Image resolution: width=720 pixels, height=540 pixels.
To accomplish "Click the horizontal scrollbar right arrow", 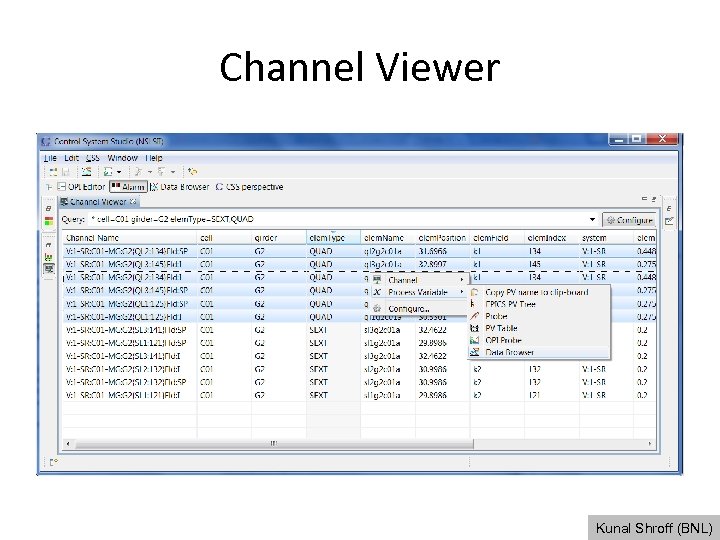I will point(650,444).
